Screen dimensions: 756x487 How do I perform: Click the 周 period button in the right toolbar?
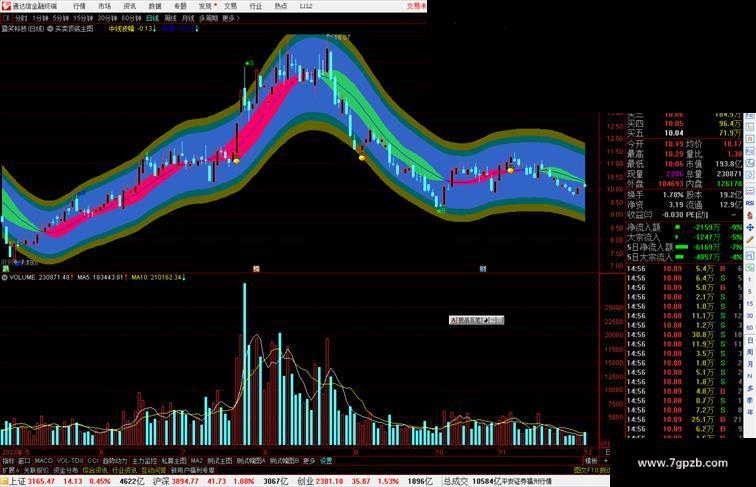point(750,352)
